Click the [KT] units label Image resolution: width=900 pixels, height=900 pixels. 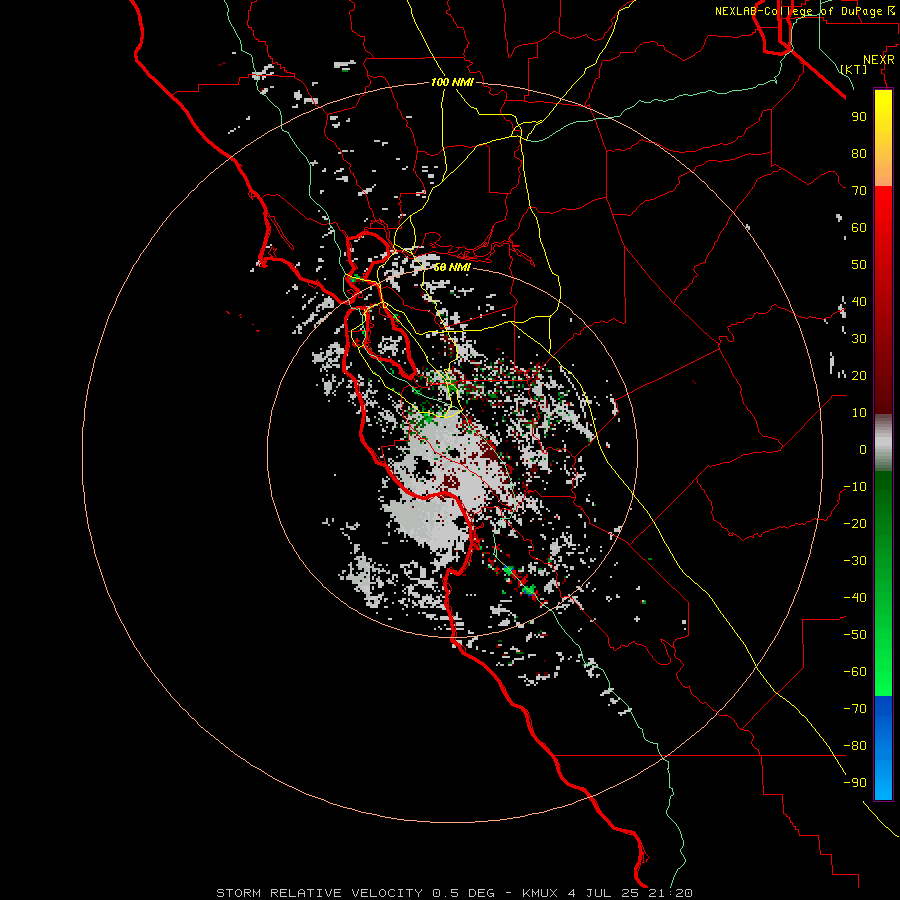point(854,69)
